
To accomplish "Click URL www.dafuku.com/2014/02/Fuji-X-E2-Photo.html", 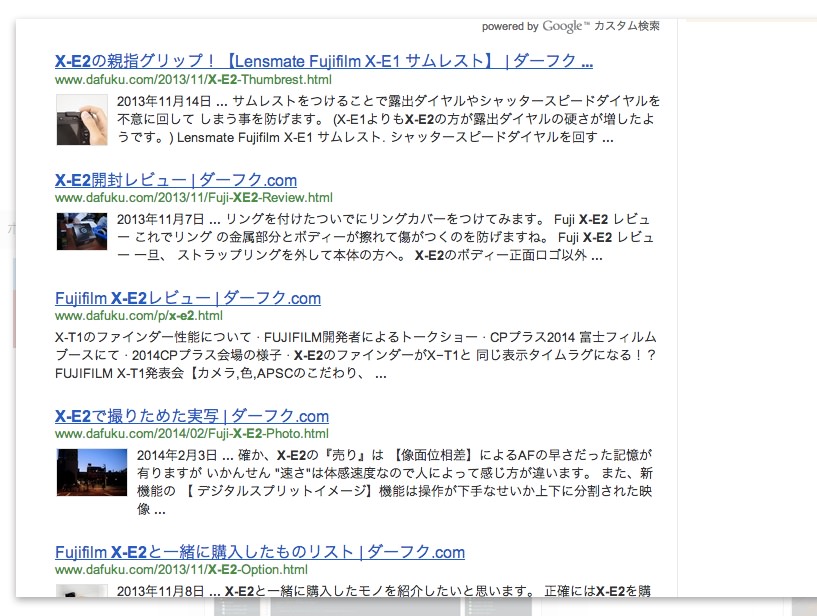I will coord(192,434).
